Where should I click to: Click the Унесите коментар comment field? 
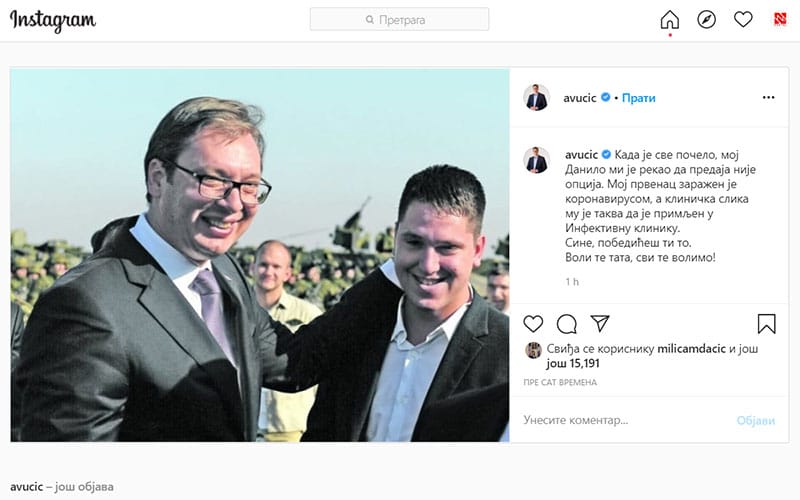point(627,420)
